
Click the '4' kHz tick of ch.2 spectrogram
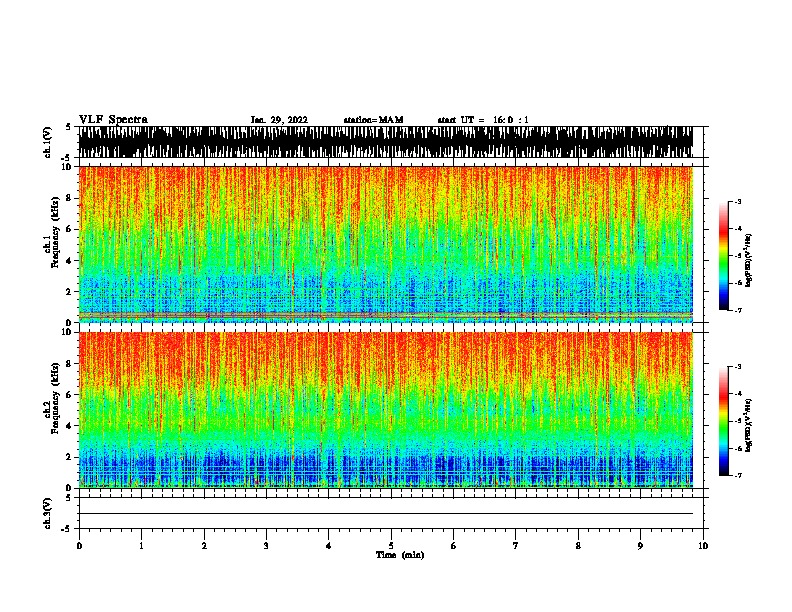[69, 426]
